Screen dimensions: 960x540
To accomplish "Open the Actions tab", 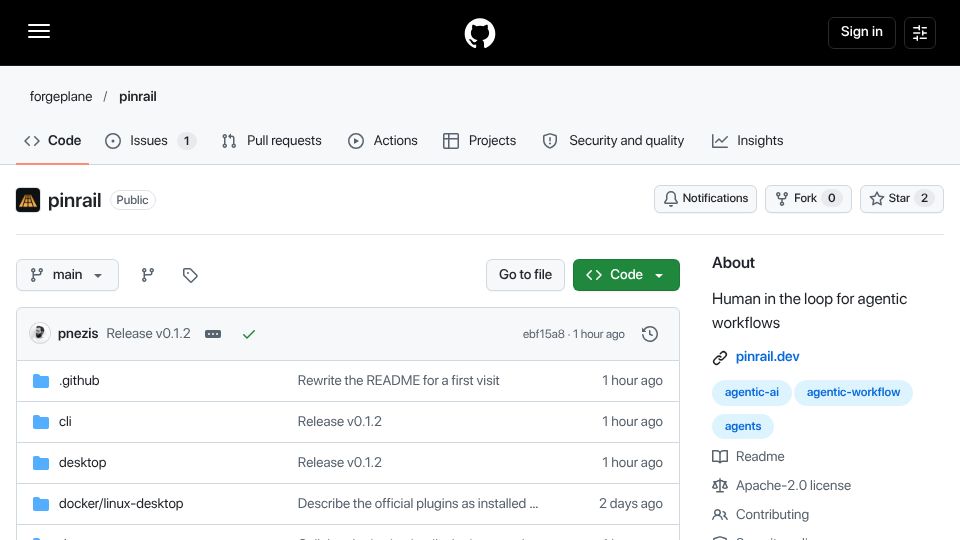I will [383, 141].
